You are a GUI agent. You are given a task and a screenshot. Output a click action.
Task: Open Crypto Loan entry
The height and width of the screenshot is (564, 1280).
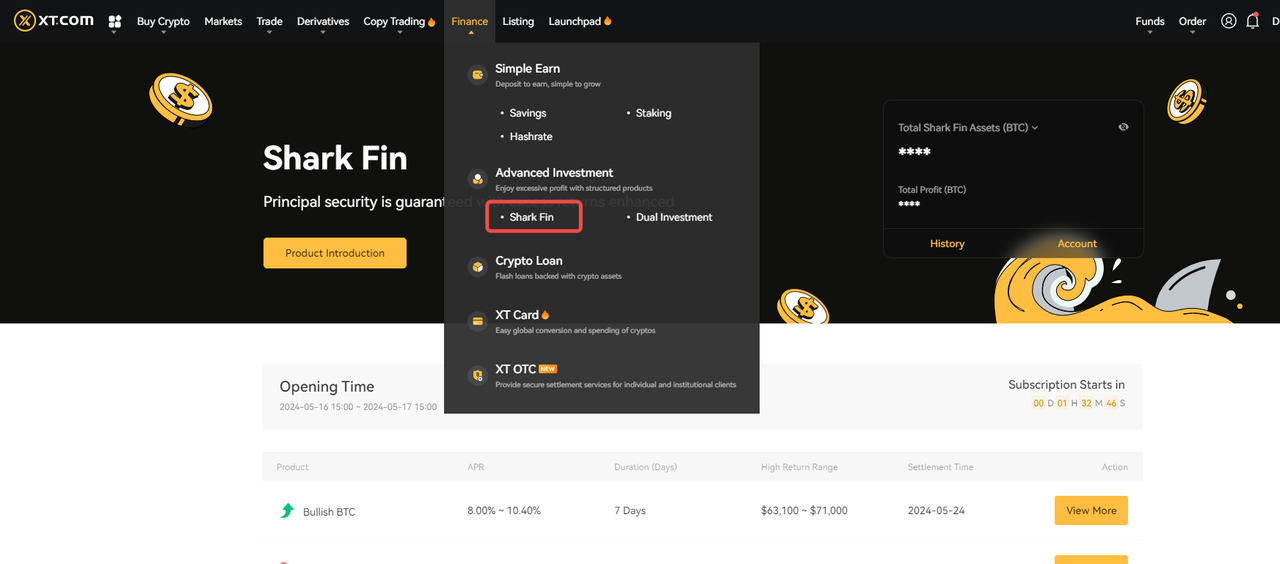[529, 260]
